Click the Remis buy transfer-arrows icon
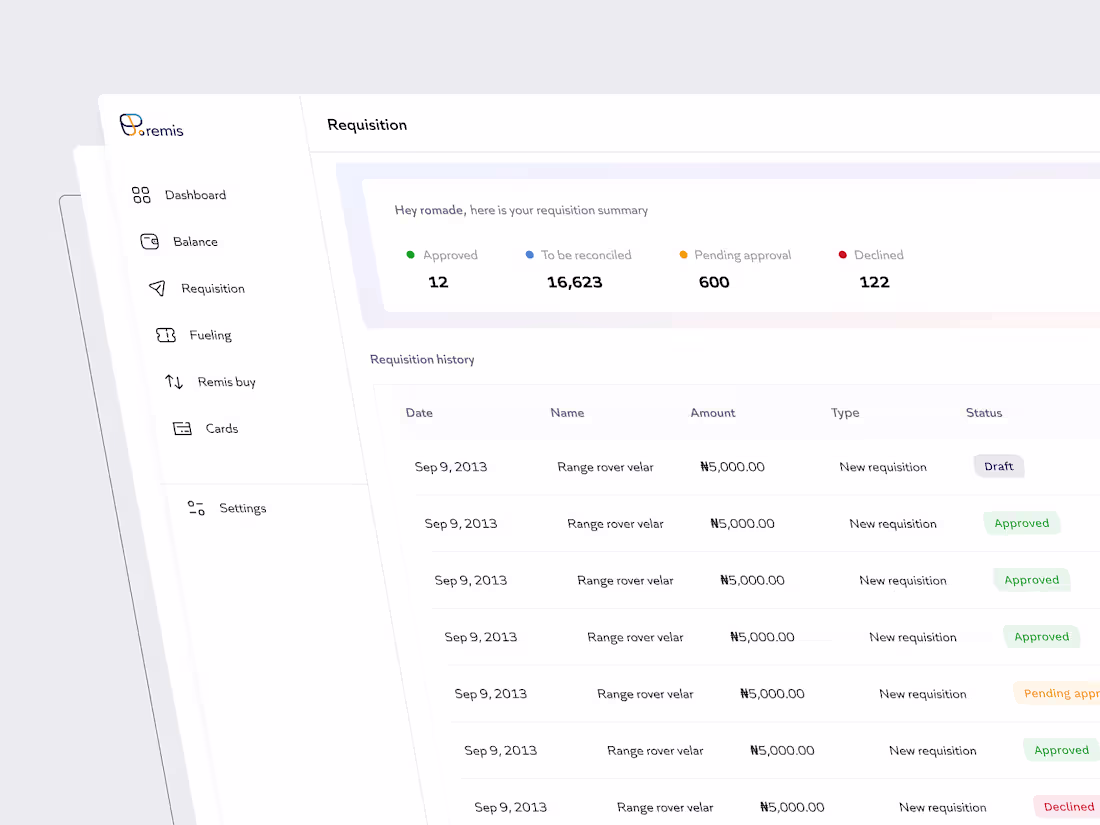 tap(174, 381)
